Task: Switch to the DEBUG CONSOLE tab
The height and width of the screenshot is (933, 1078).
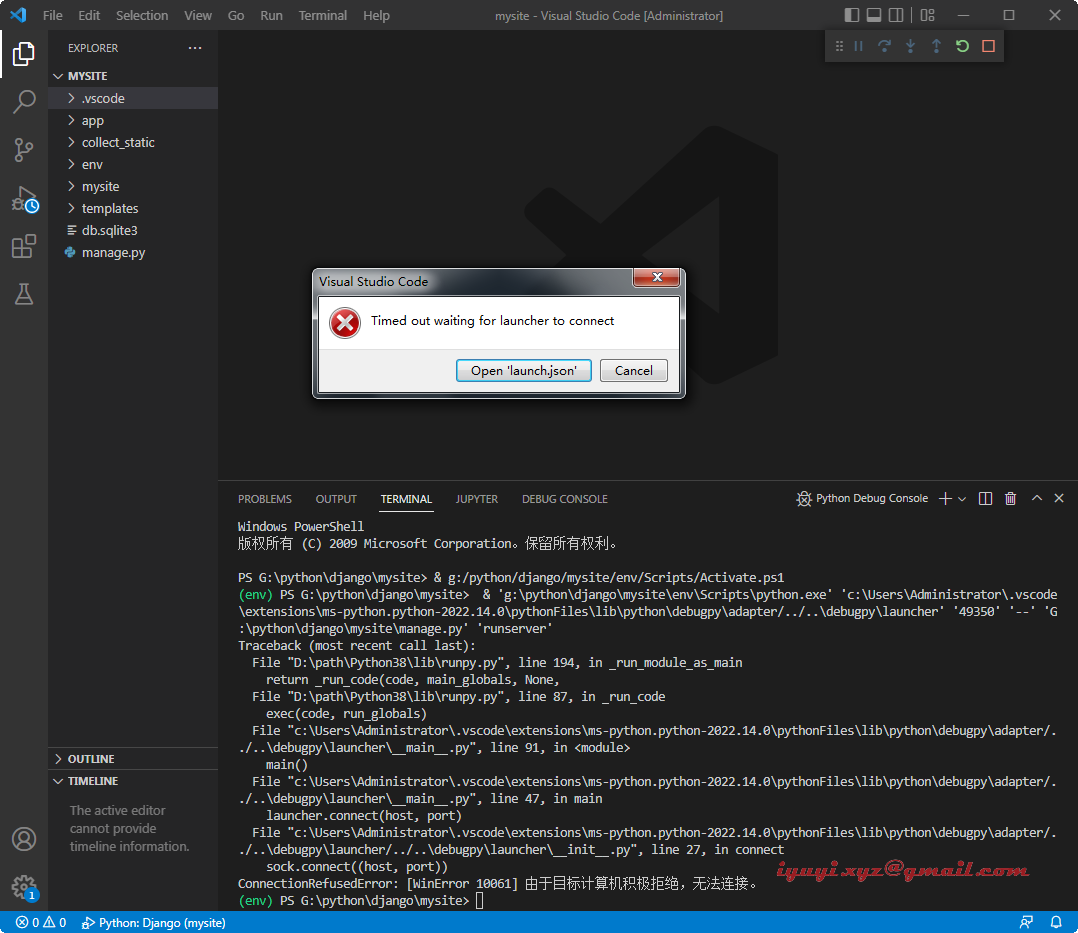Action: (x=564, y=498)
